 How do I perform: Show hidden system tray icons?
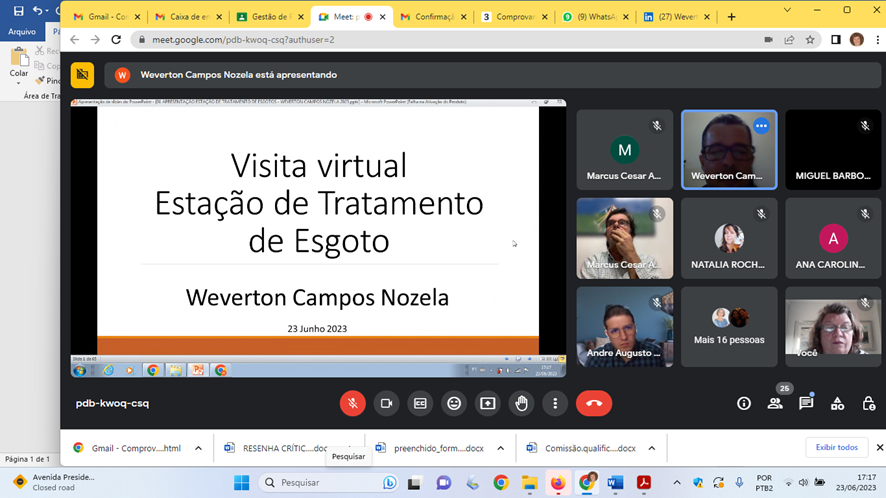coord(676,483)
